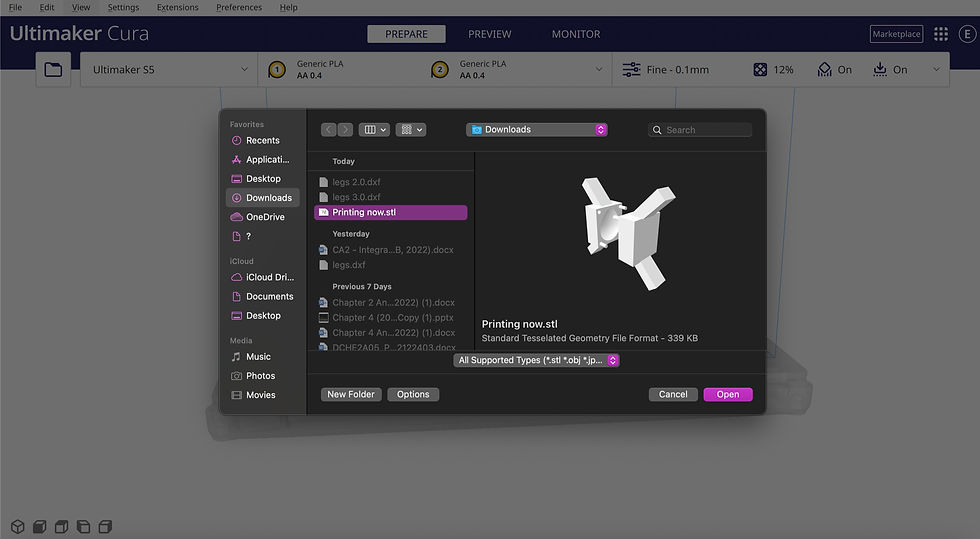Open the Edit menu
The width and height of the screenshot is (980, 539).
click(x=47, y=8)
